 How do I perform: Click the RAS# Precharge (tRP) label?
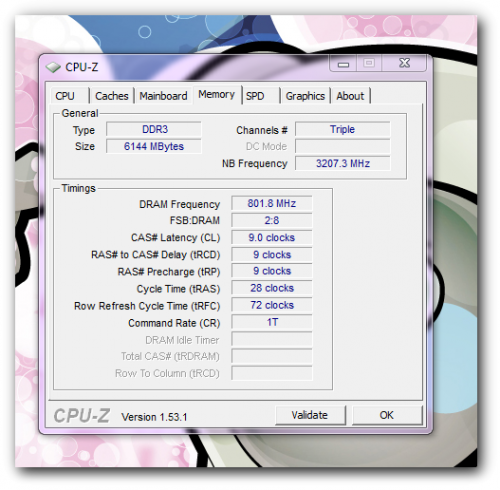[x=169, y=272]
